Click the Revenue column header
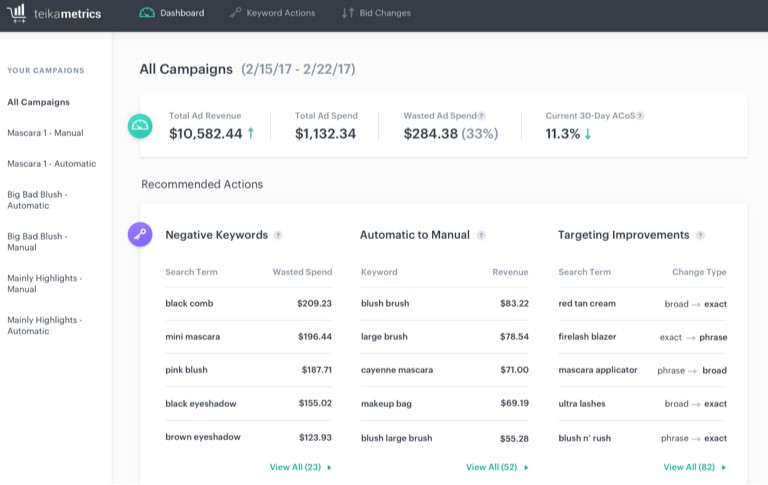The image size is (768, 485). point(510,272)
